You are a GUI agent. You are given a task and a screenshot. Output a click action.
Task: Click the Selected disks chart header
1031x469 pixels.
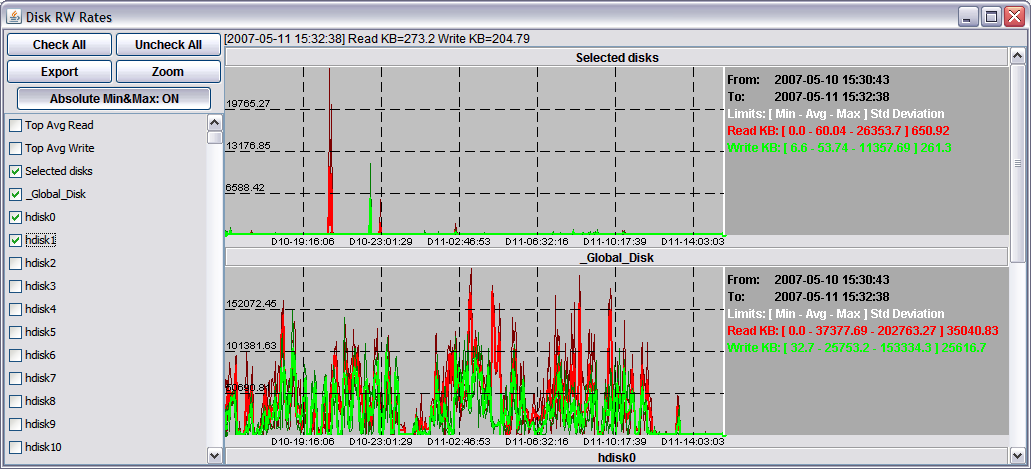pos(616,58)
